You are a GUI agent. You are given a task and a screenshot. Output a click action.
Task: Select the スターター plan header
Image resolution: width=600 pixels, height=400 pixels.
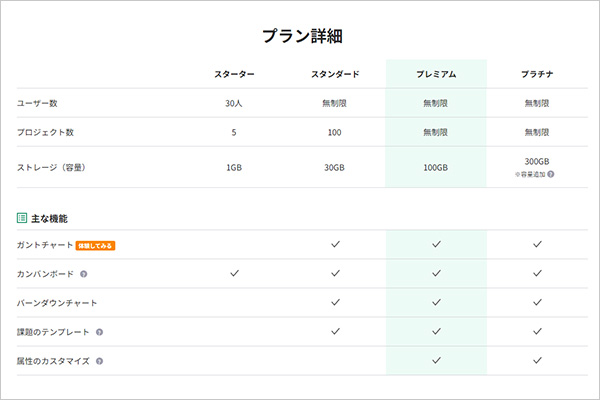pos(234,74)
